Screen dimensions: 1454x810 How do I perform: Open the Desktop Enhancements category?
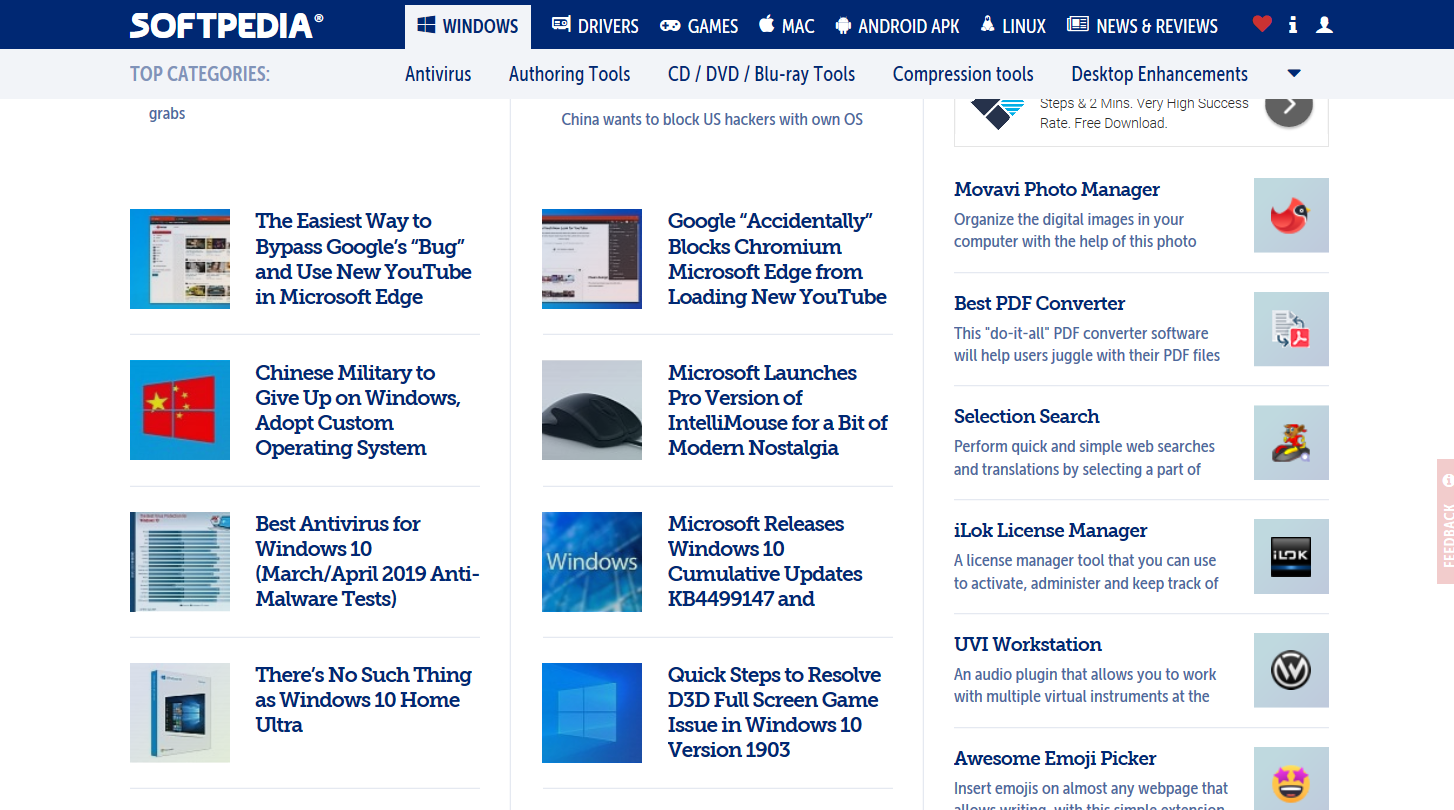pyautogui.click(x=1160, y=74)
